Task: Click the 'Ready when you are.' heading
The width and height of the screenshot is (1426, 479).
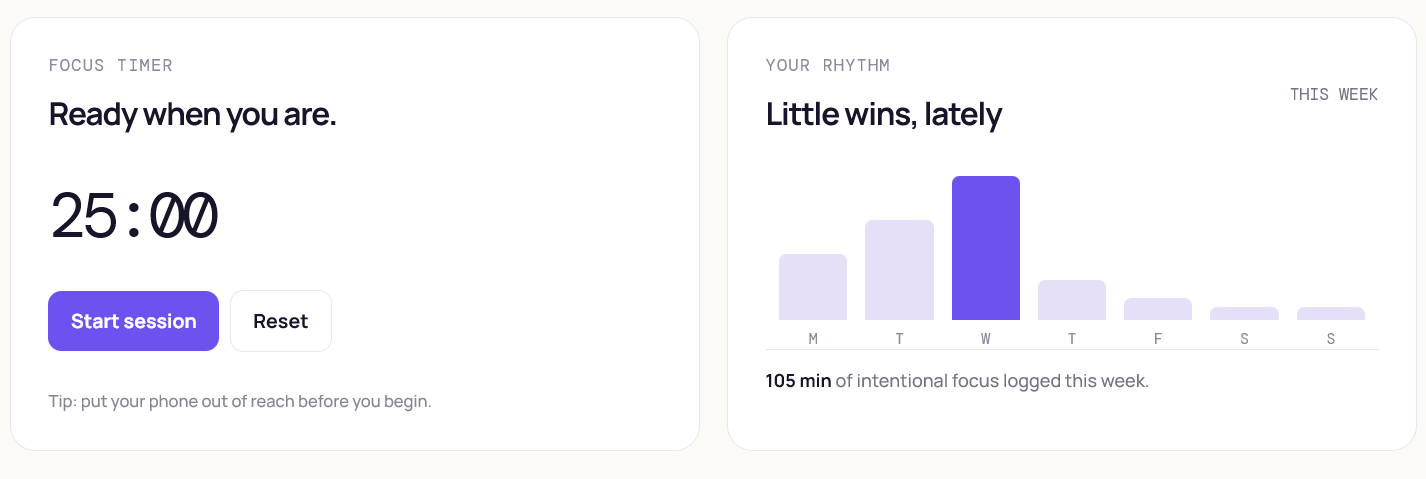Action: click(x=193, y=114)
